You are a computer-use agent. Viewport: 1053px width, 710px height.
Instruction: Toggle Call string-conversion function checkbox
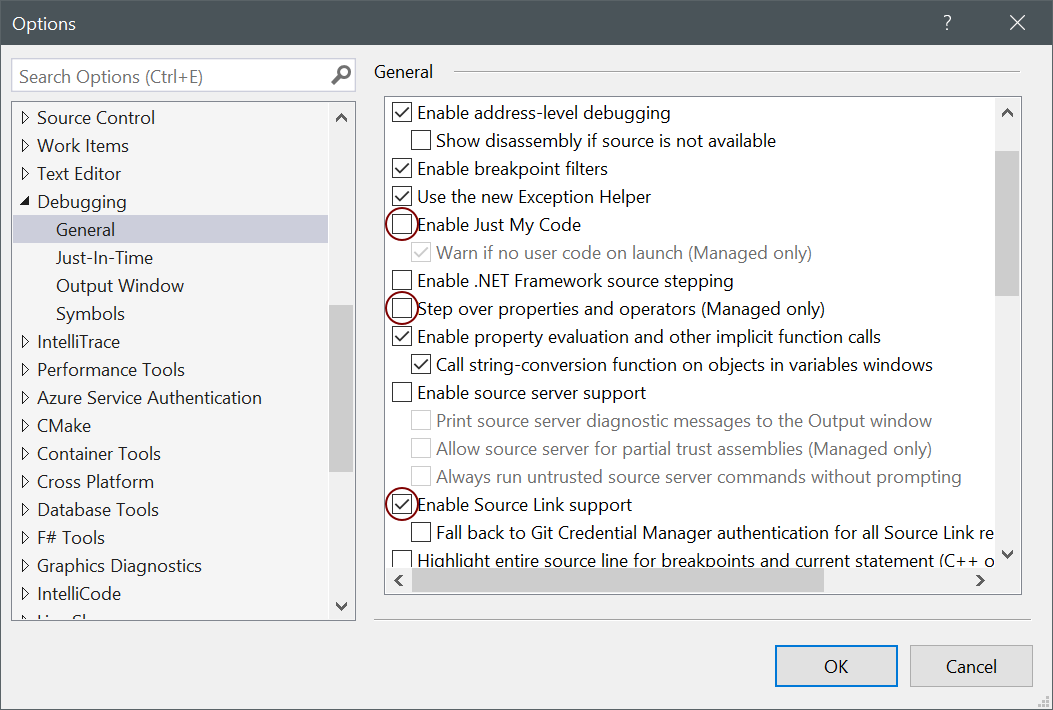[420, 364]
